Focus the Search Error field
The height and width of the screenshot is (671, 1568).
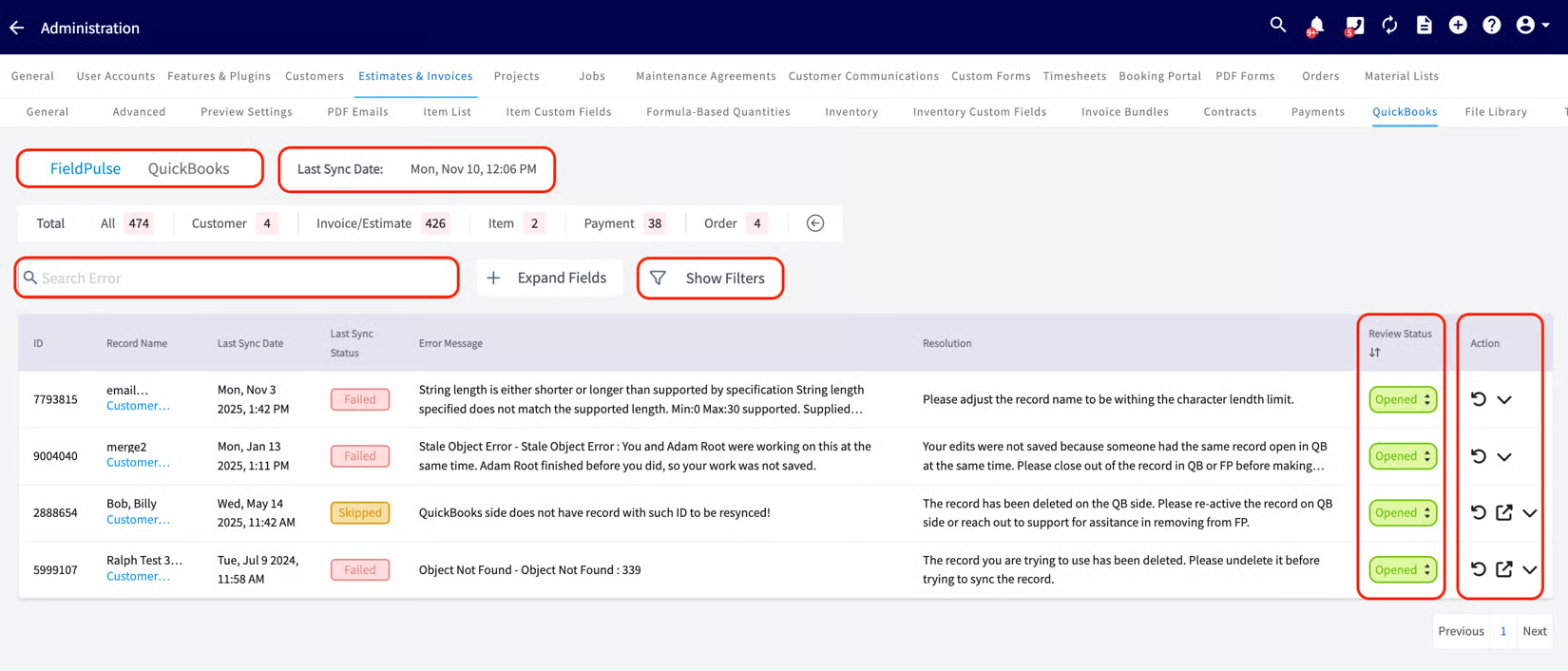coord(238,278)
